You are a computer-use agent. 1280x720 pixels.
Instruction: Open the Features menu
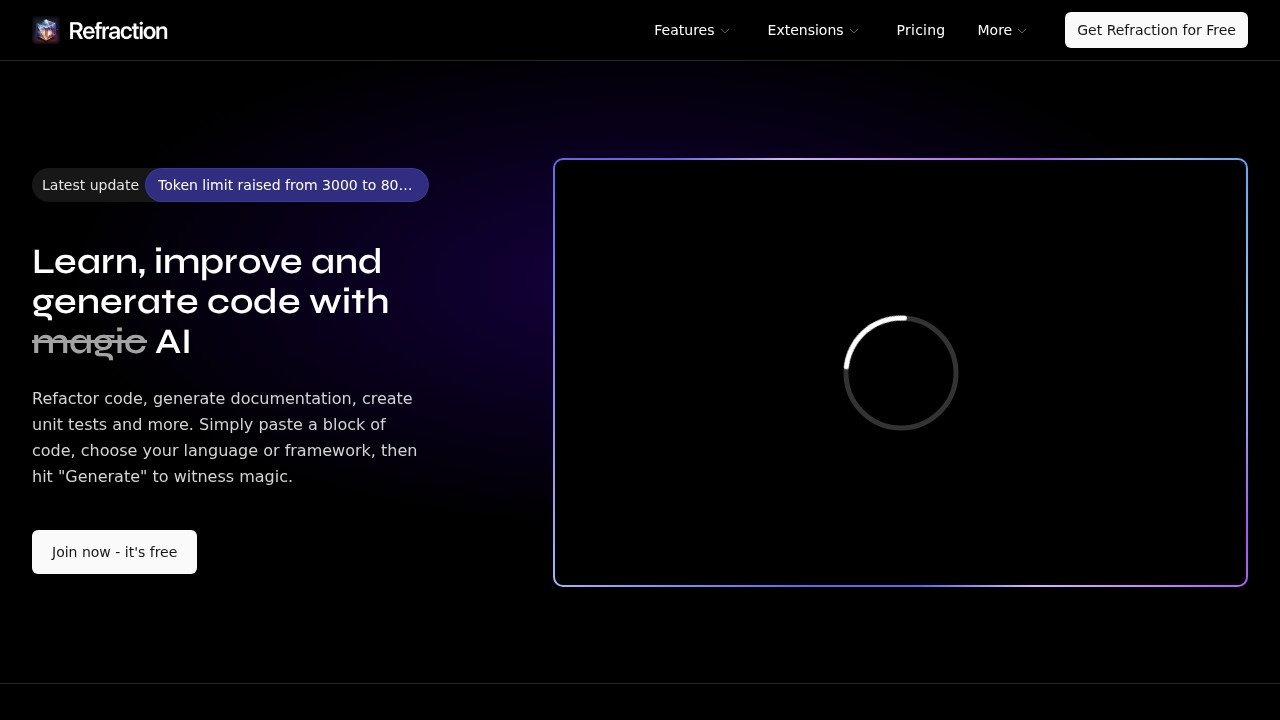point(692,30)
